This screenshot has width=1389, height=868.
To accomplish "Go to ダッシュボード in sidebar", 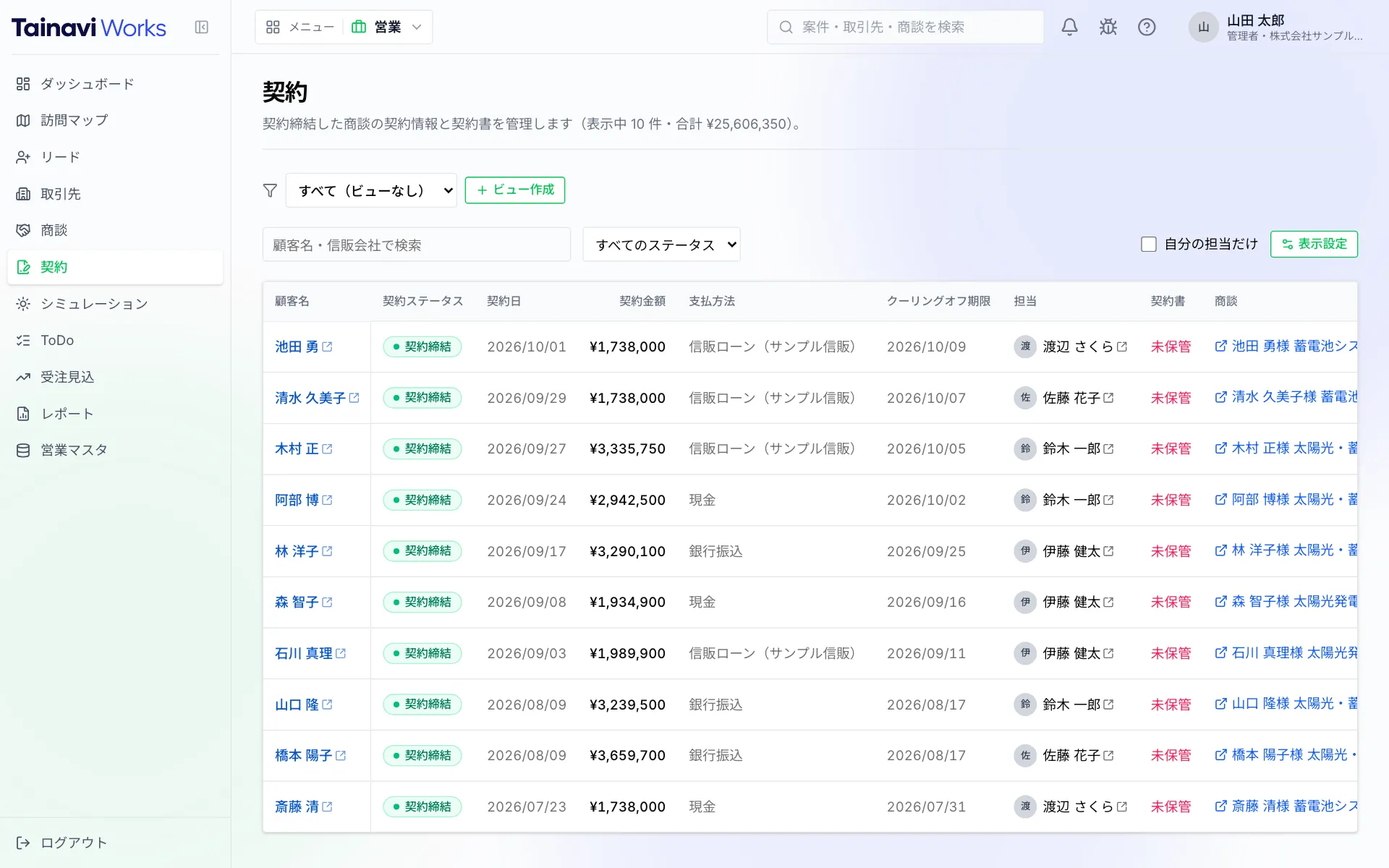I will click(x=115, y=84).
